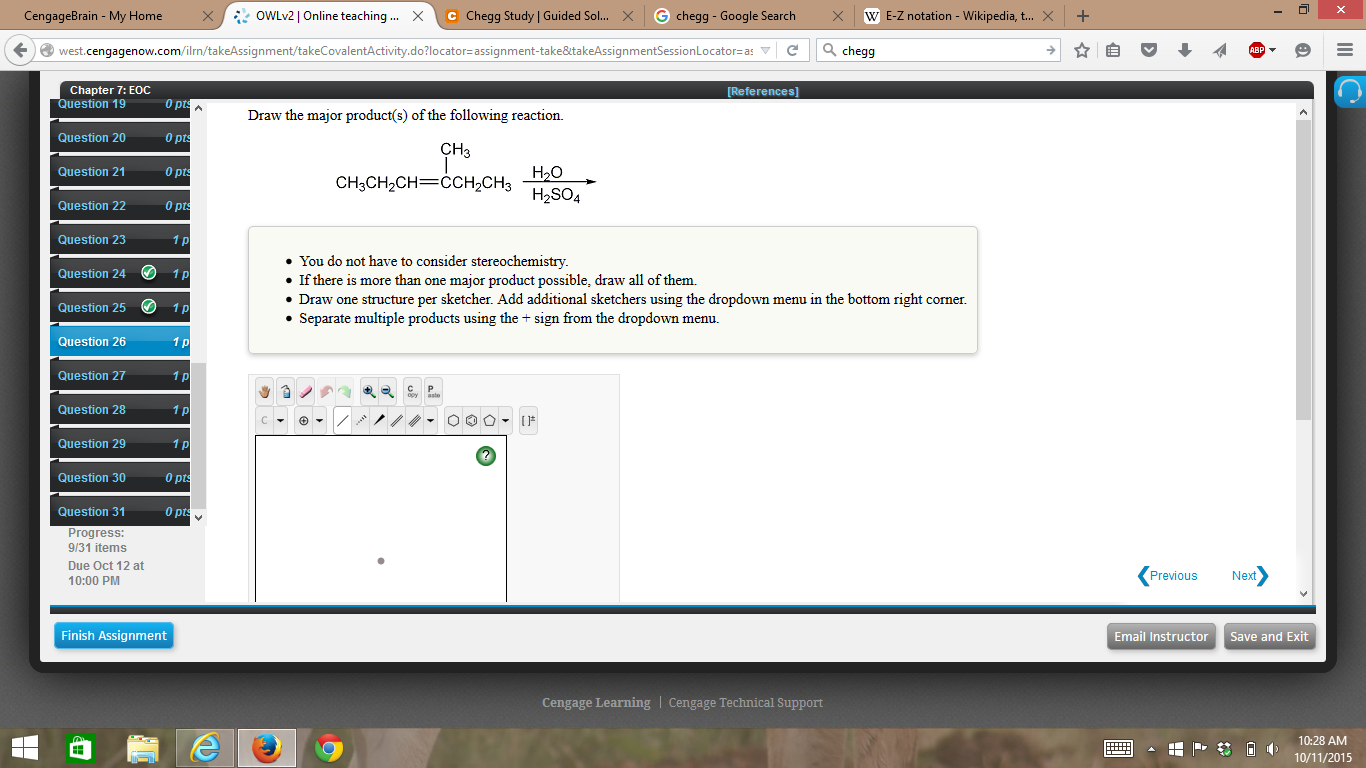The image size is (1366, 768).
Task: Open the green sketcher help icon
Action: 486,456
